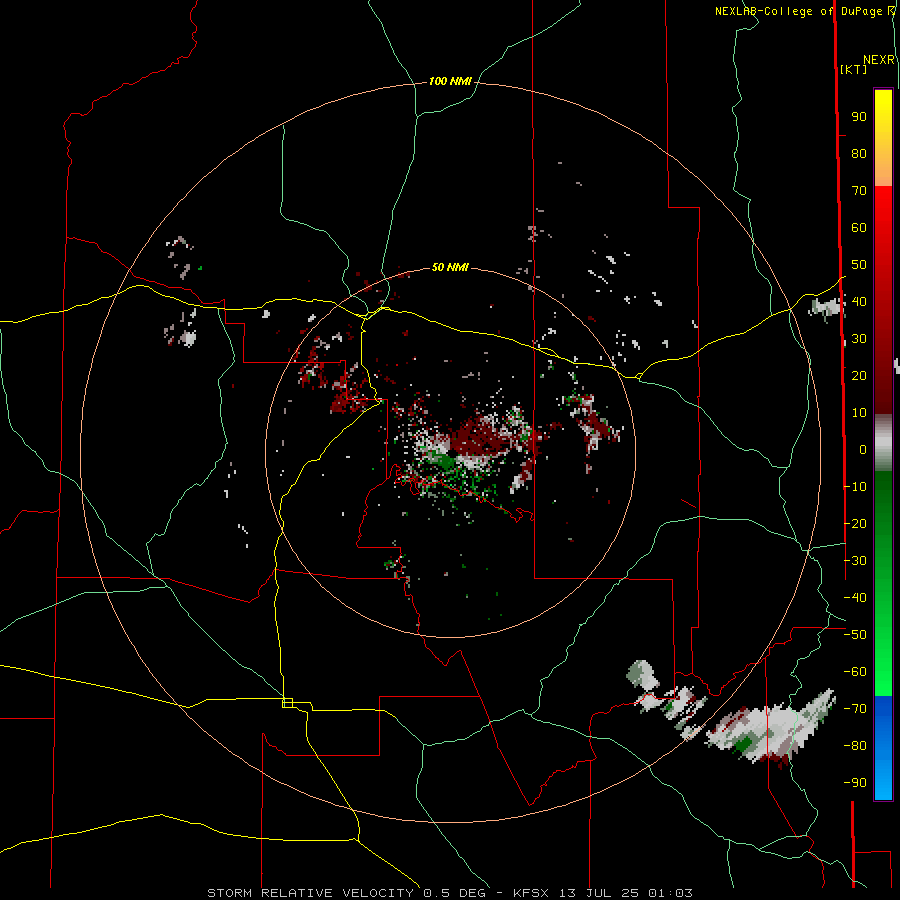Select the -90 value on the velocity scale
The height and width of the screenshot is (900, 900).
coord(855,783)
